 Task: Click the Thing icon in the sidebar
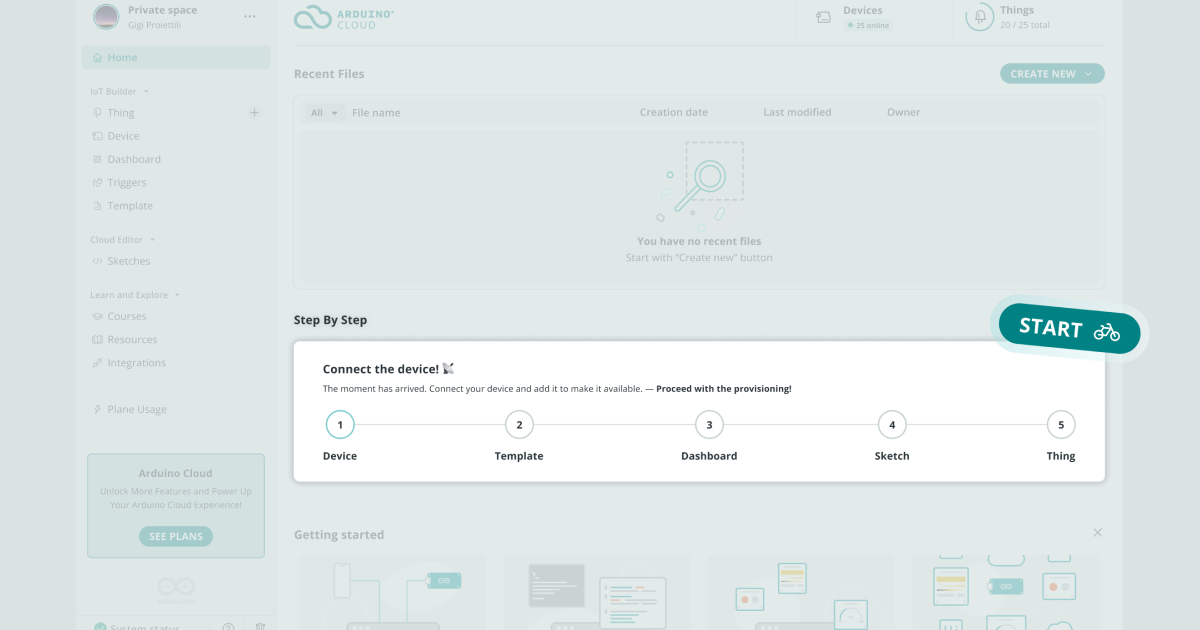point(97,113)
